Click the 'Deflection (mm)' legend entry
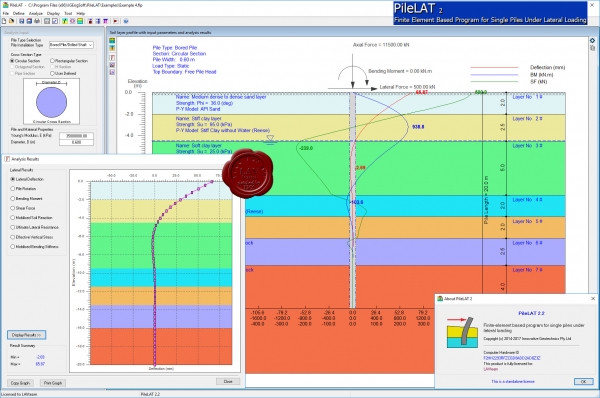 click(547, 67)
